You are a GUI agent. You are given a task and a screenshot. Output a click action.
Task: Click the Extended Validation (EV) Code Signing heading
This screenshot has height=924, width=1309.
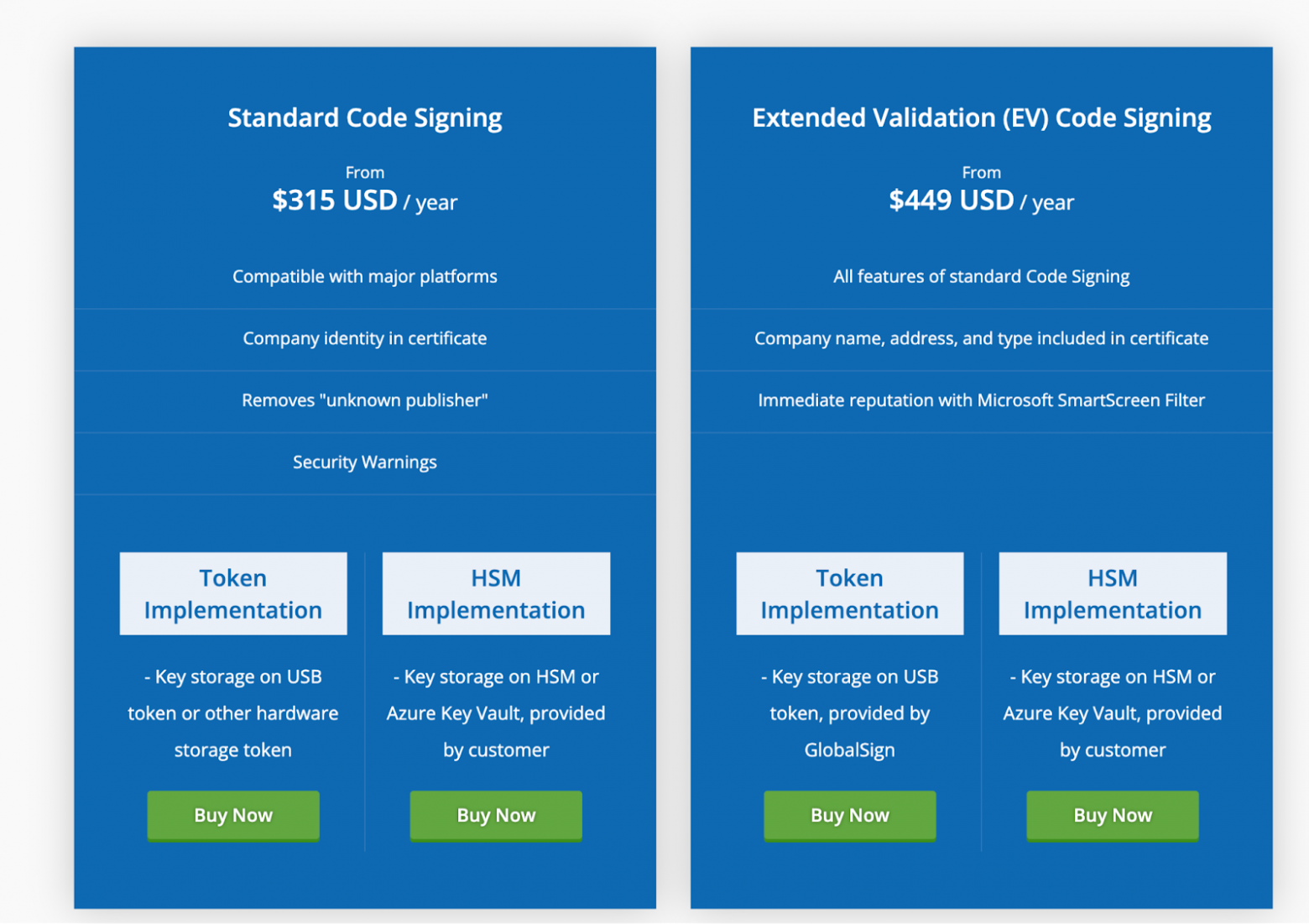[981, 117]
